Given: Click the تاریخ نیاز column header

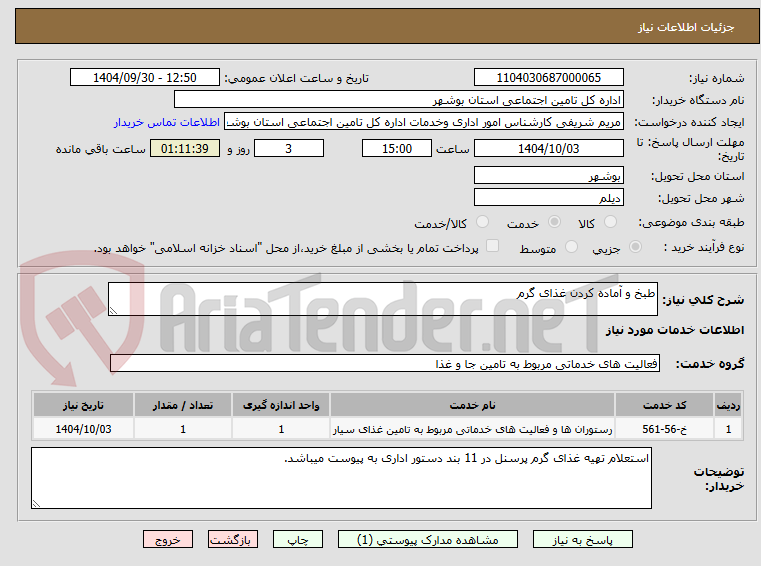Looking at the screenshot, I should (83, 405).
